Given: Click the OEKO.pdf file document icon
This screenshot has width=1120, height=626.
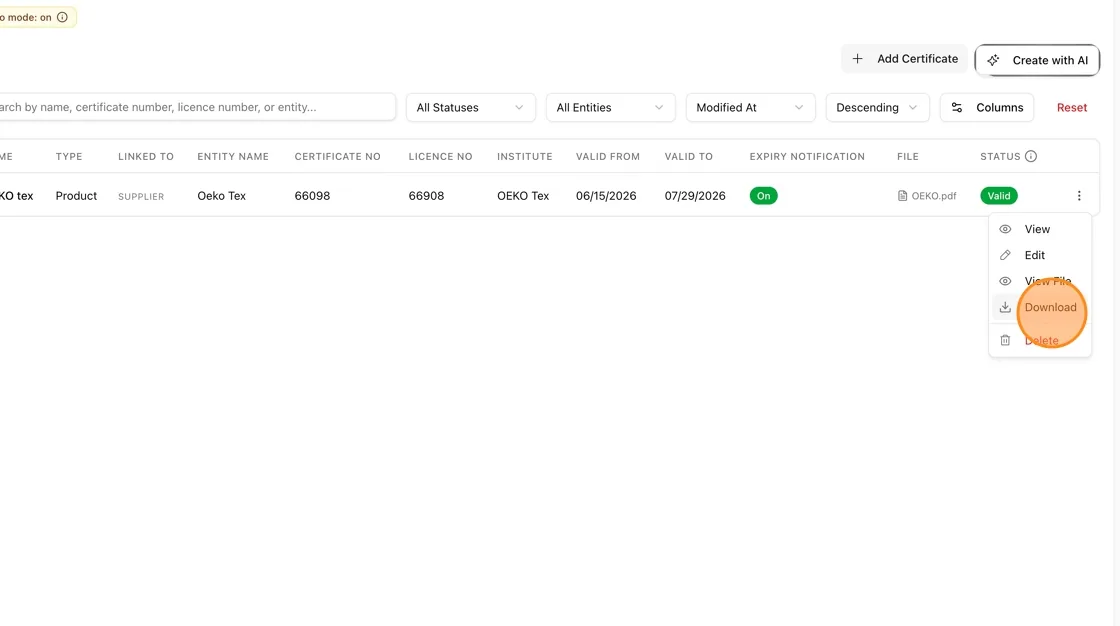Looking at the screenshot, I should [x=902, y=196].
